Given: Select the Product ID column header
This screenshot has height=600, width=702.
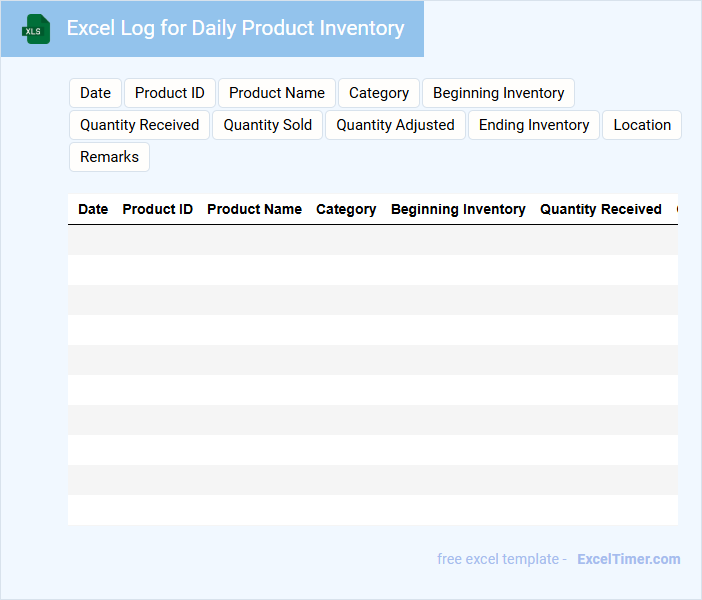Looking at the screenshot, I should [157, 209].
